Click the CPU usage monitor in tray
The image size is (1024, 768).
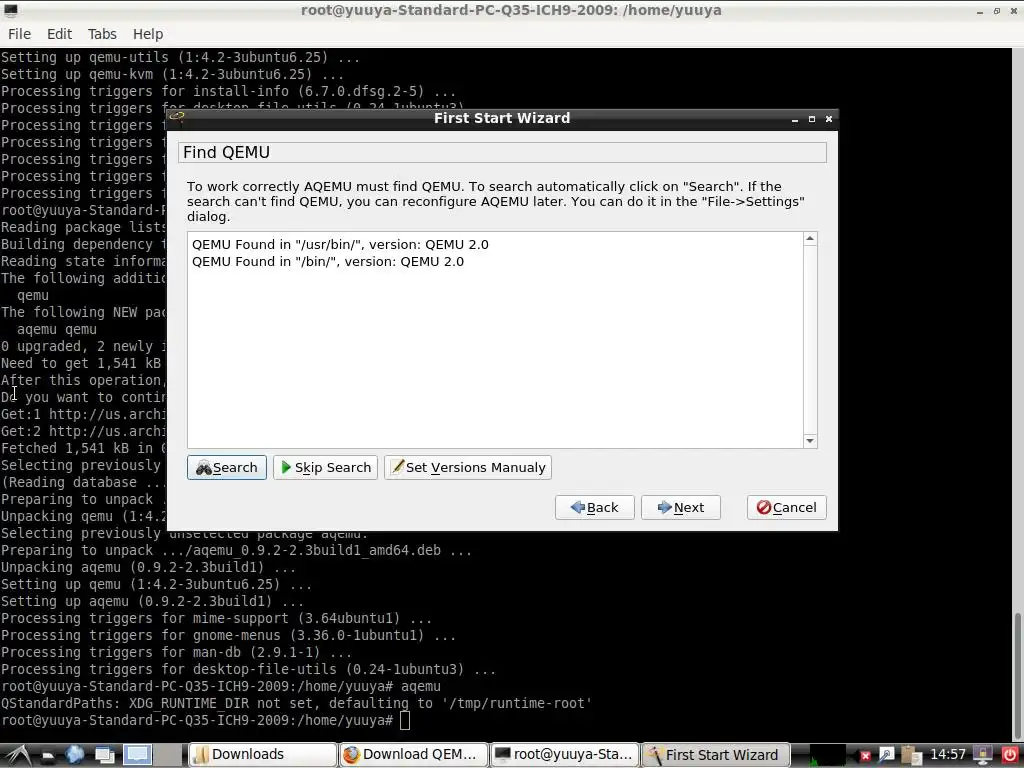click(827, 755)
